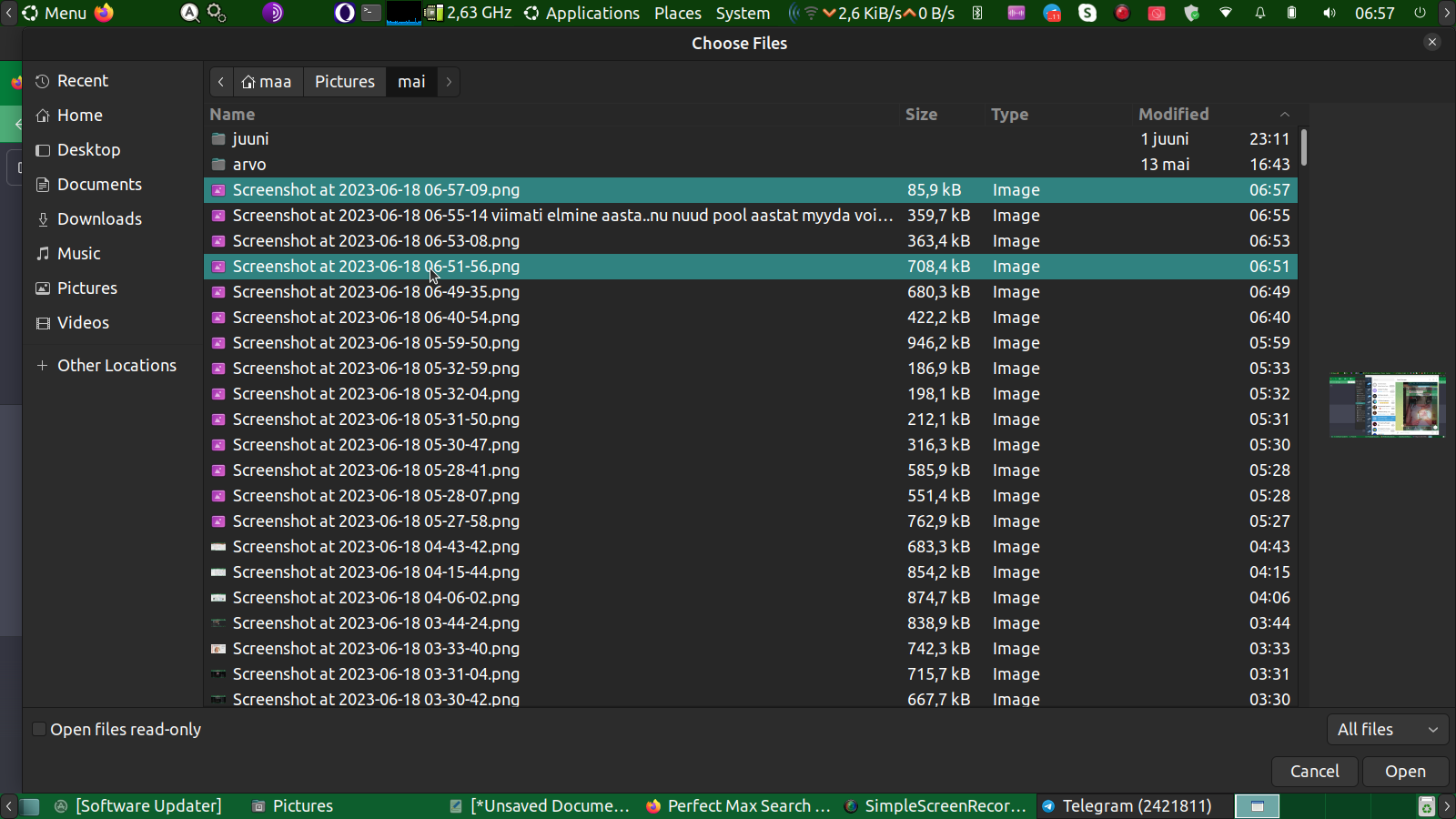Open the Places menu in top panel

pos(678,13)
